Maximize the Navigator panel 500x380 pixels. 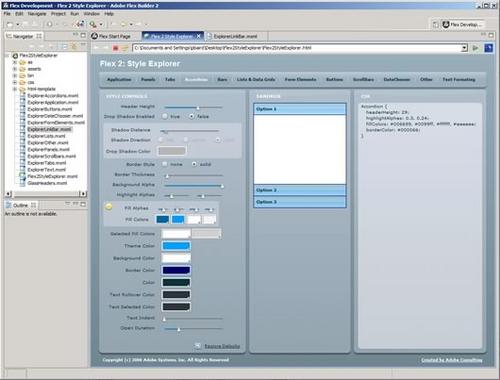coord(83,35)
